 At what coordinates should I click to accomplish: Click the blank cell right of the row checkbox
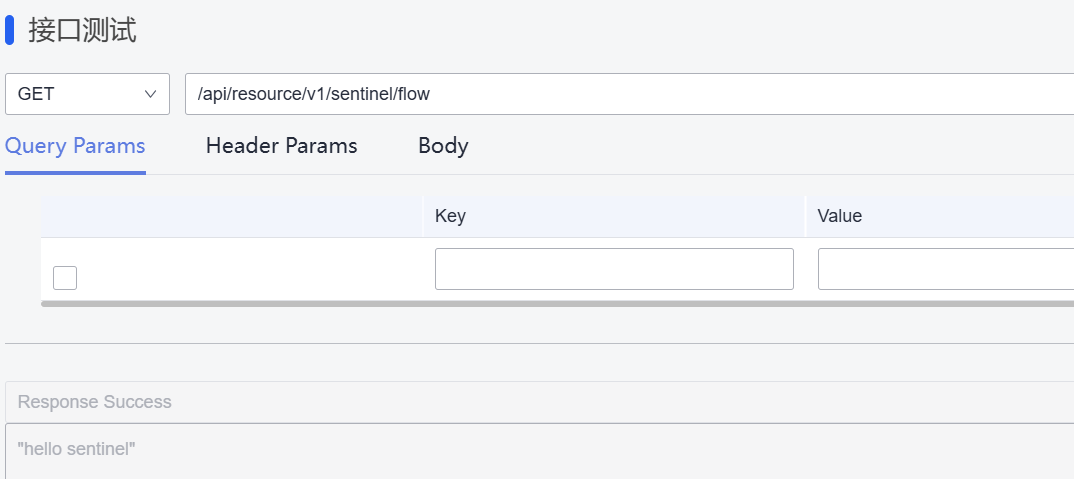point(250,269)
